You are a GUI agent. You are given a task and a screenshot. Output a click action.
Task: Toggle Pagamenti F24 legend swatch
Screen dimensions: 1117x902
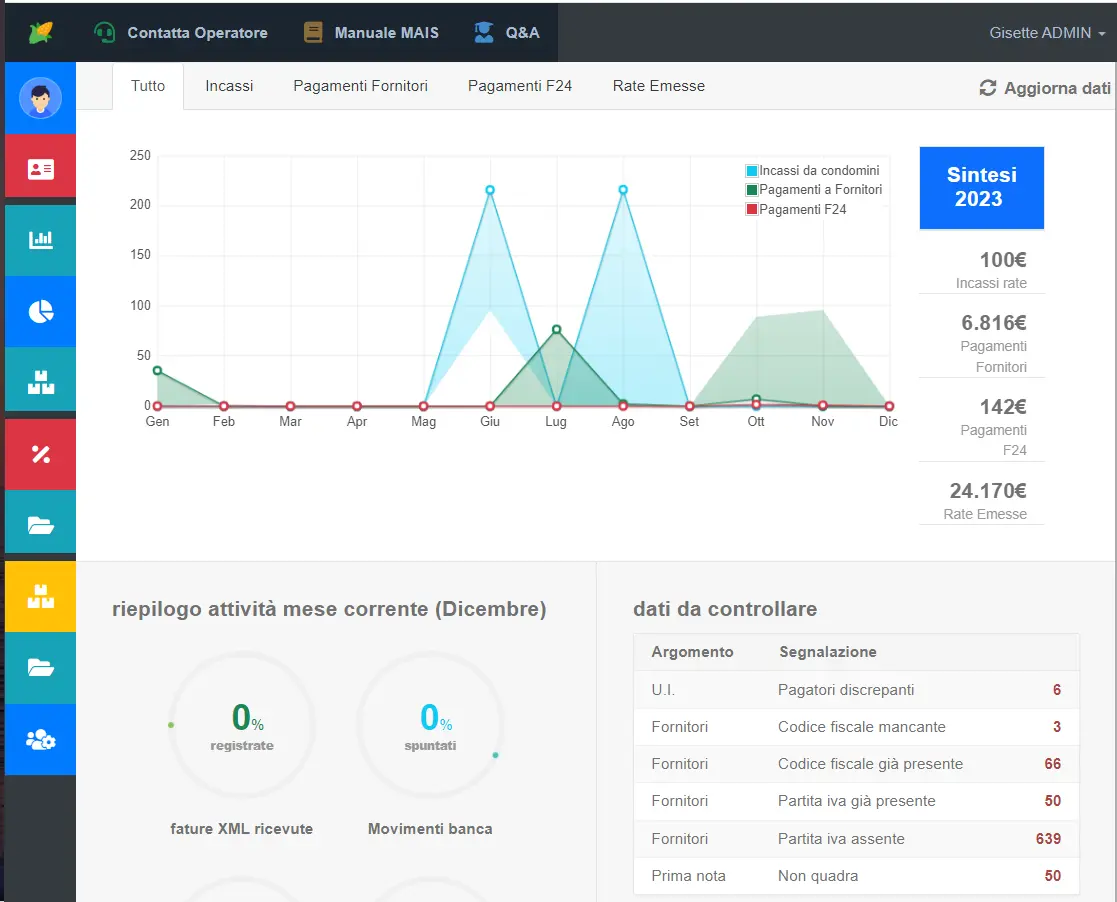click(x=752, y=209)
